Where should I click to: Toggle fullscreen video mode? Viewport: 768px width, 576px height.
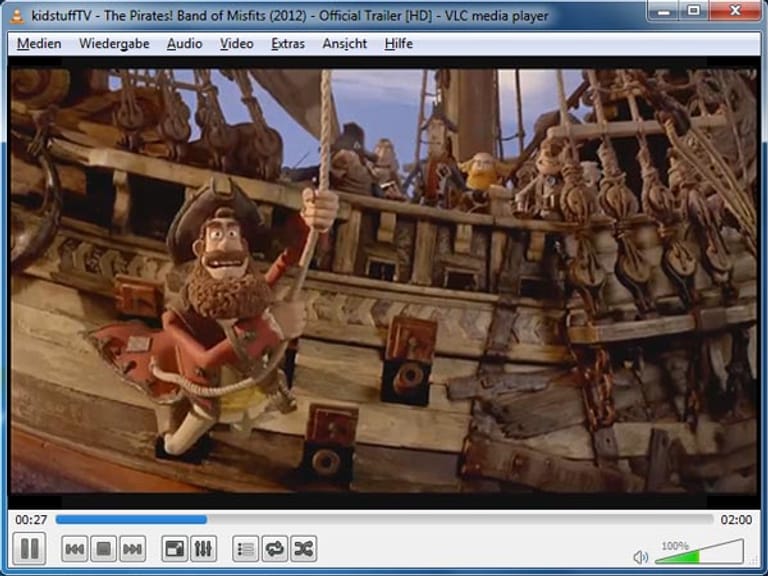pyautogui.click(x=174, y=549)
